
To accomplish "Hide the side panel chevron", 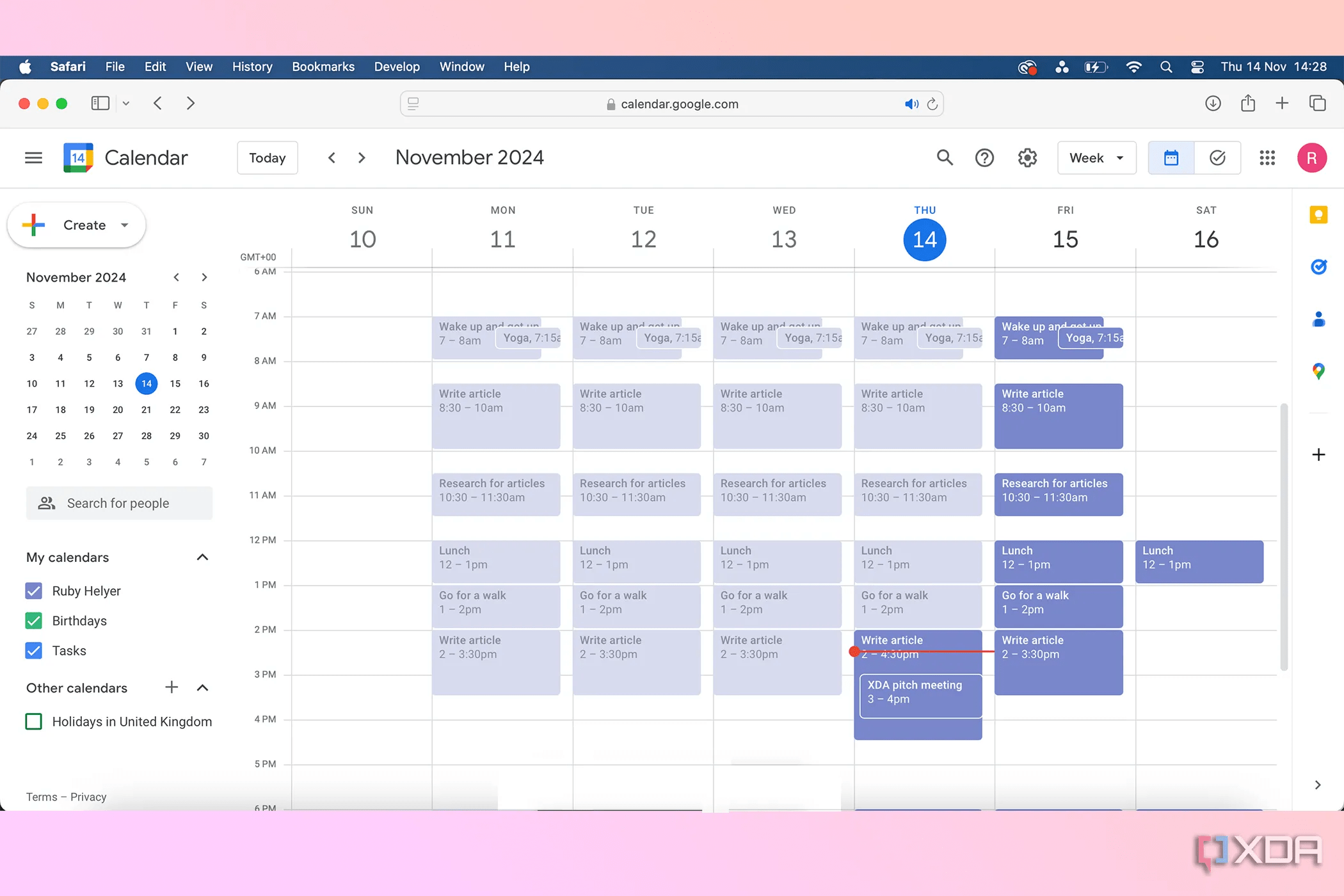I will (1317, 785).
